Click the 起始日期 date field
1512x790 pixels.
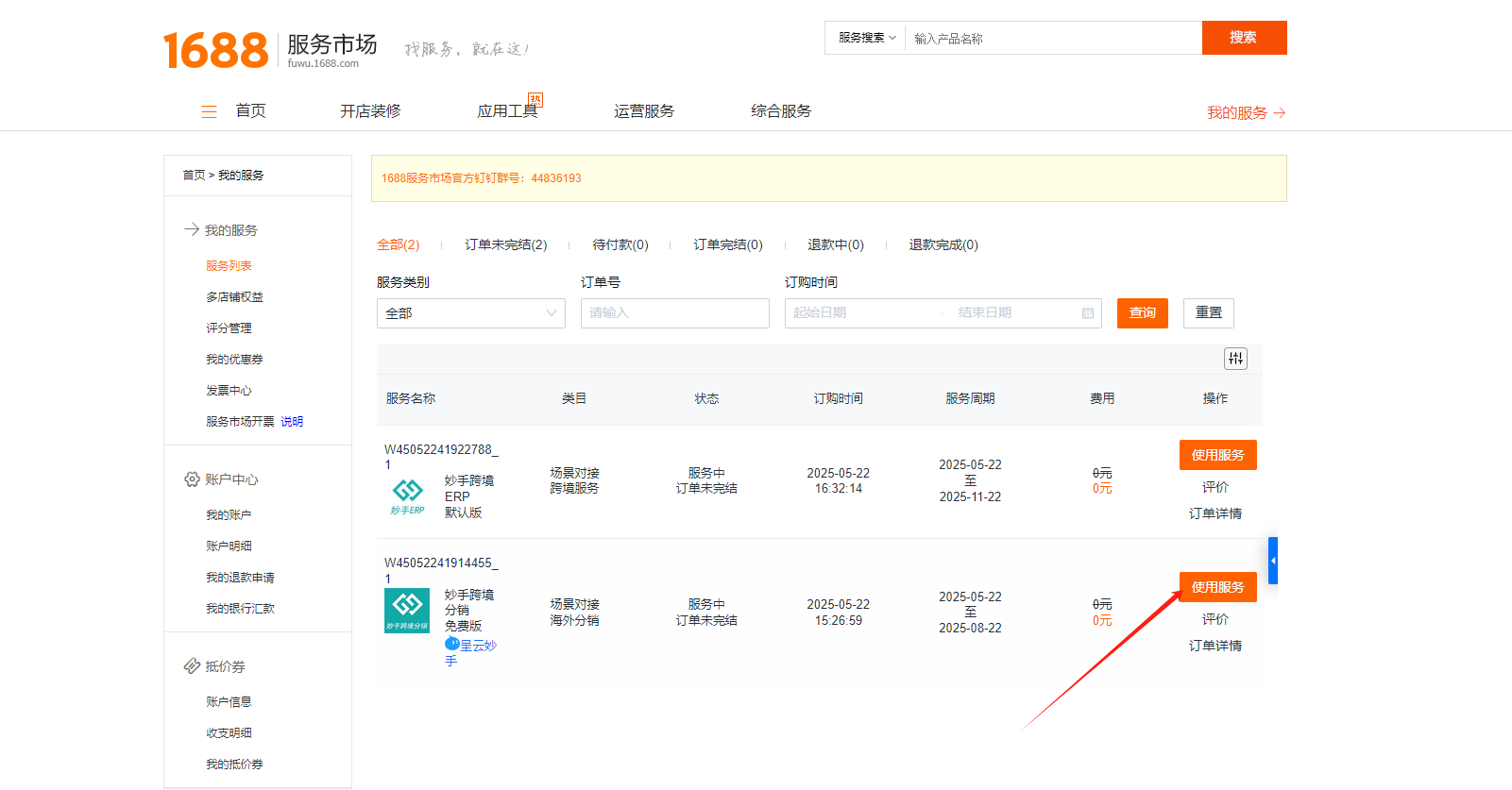[861, 313]
